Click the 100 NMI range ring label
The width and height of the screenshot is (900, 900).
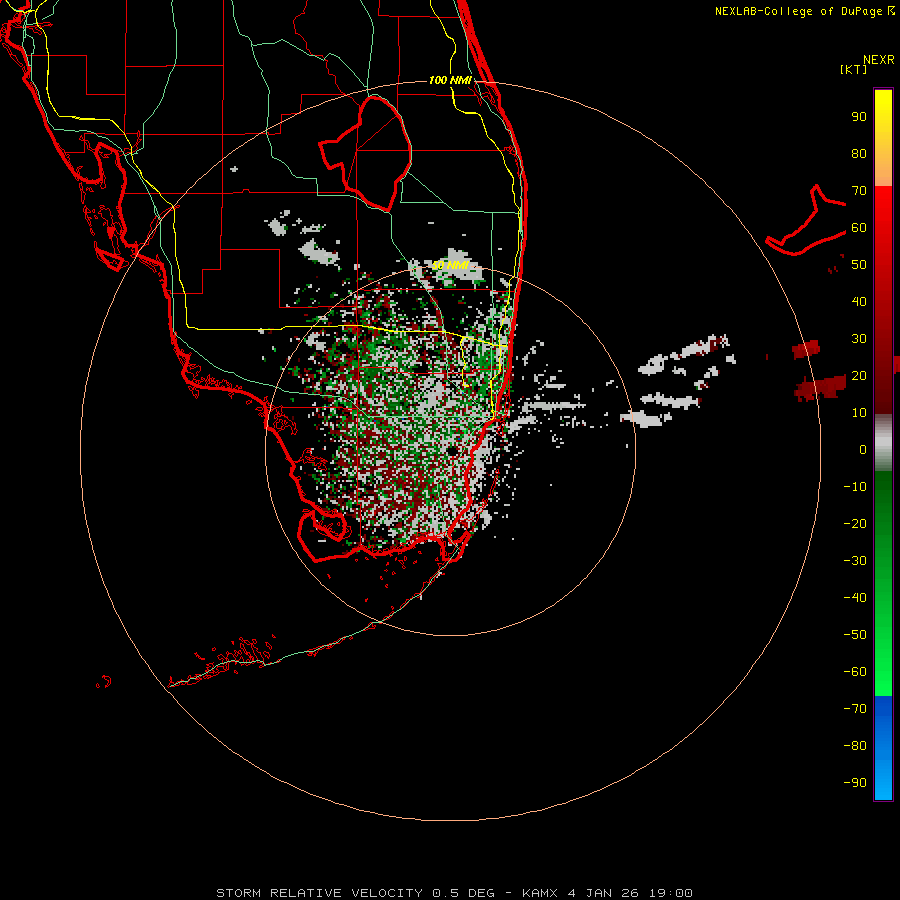coord(451,80)
